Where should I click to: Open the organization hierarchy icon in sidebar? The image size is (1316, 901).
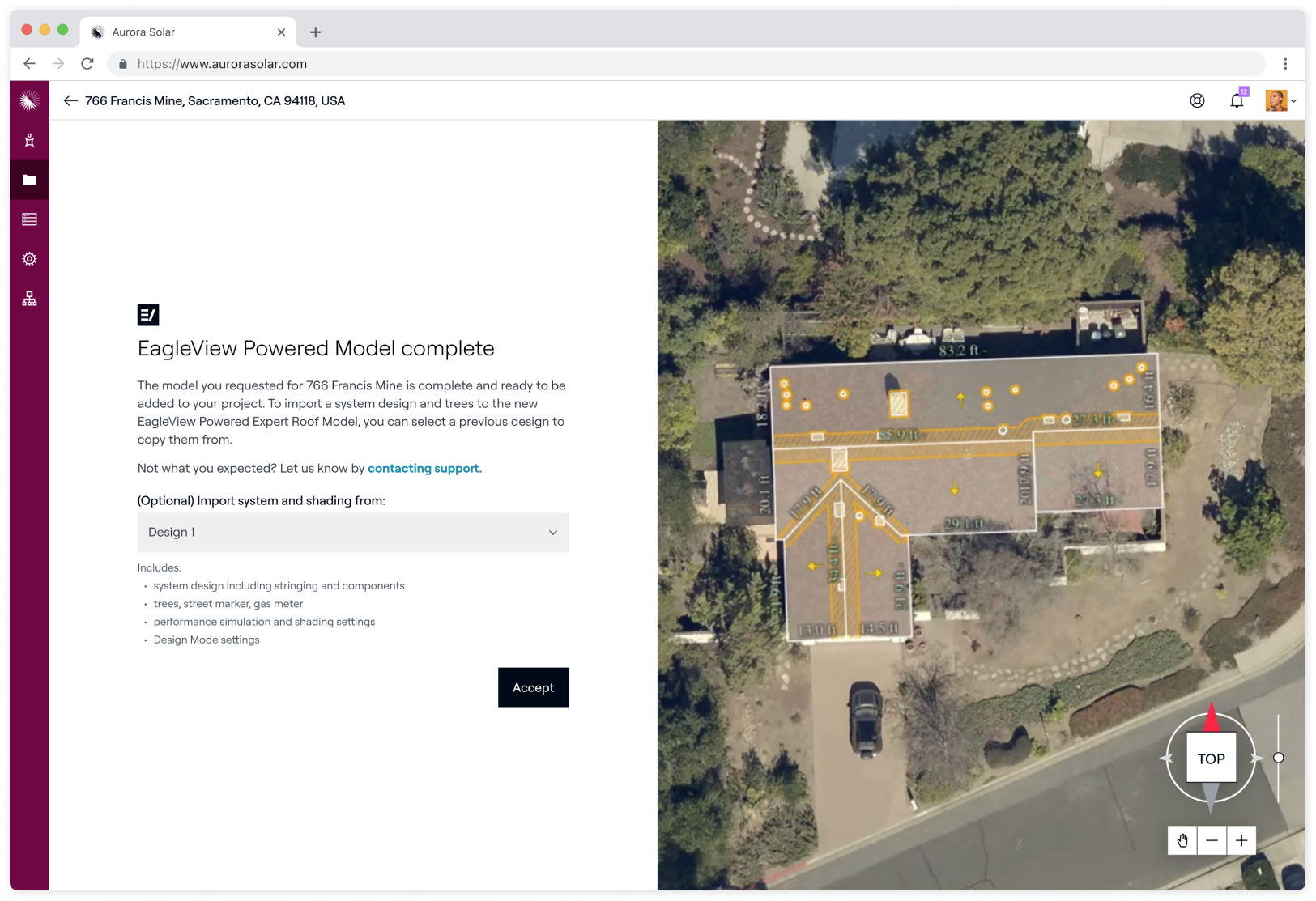click(x=29, y=299)
